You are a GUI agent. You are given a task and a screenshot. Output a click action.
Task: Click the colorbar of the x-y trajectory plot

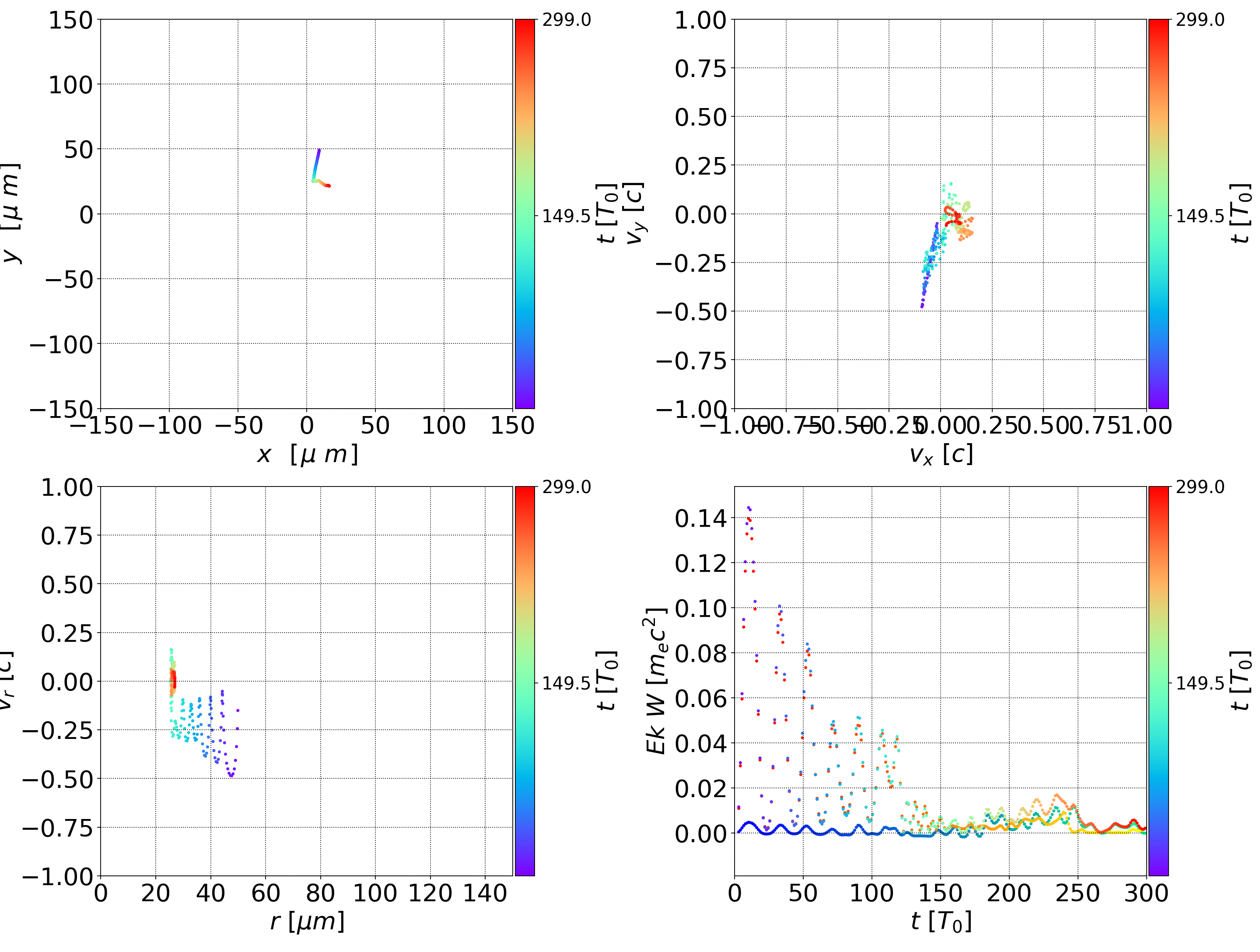(x=525, y=213)
